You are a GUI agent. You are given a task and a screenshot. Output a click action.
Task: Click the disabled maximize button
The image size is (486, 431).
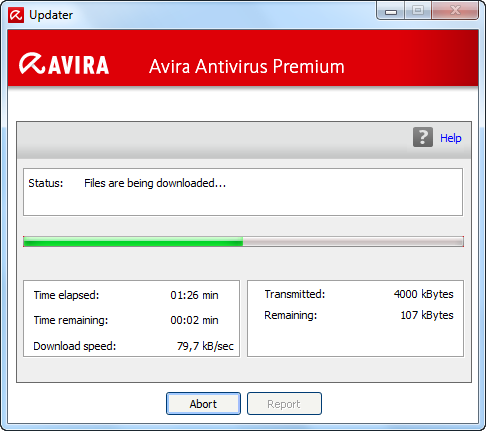tap(418, 11)
